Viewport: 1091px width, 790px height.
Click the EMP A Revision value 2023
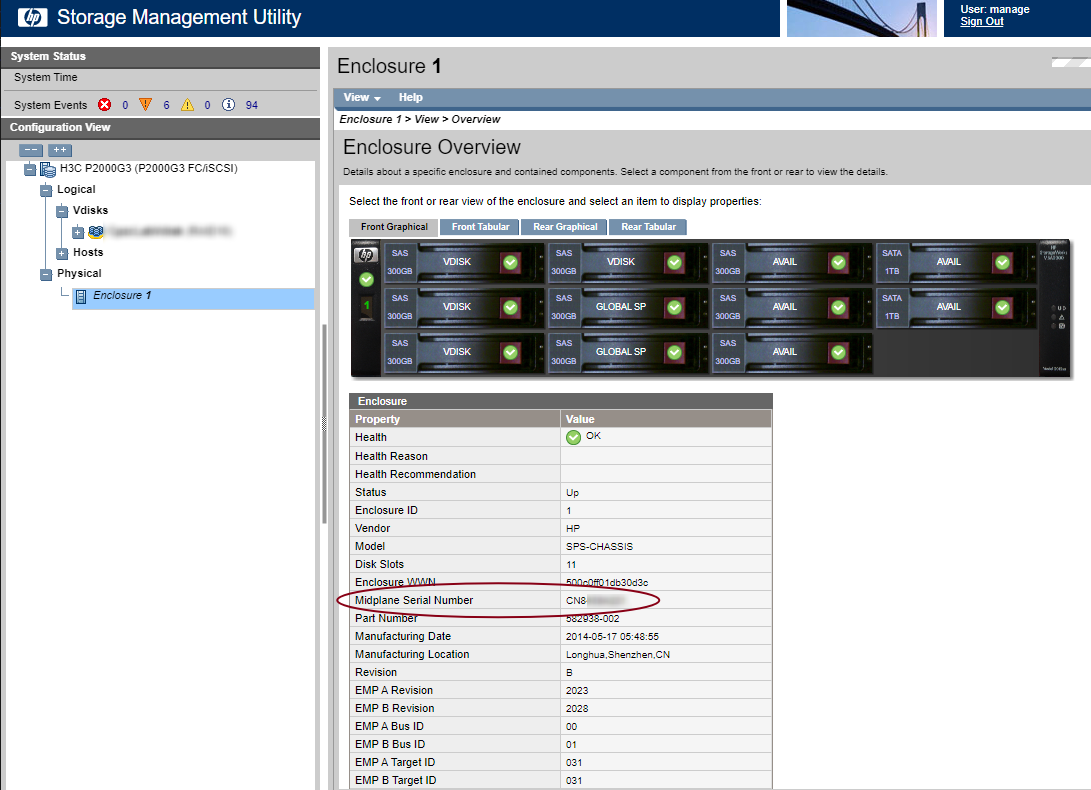point(577,691)
